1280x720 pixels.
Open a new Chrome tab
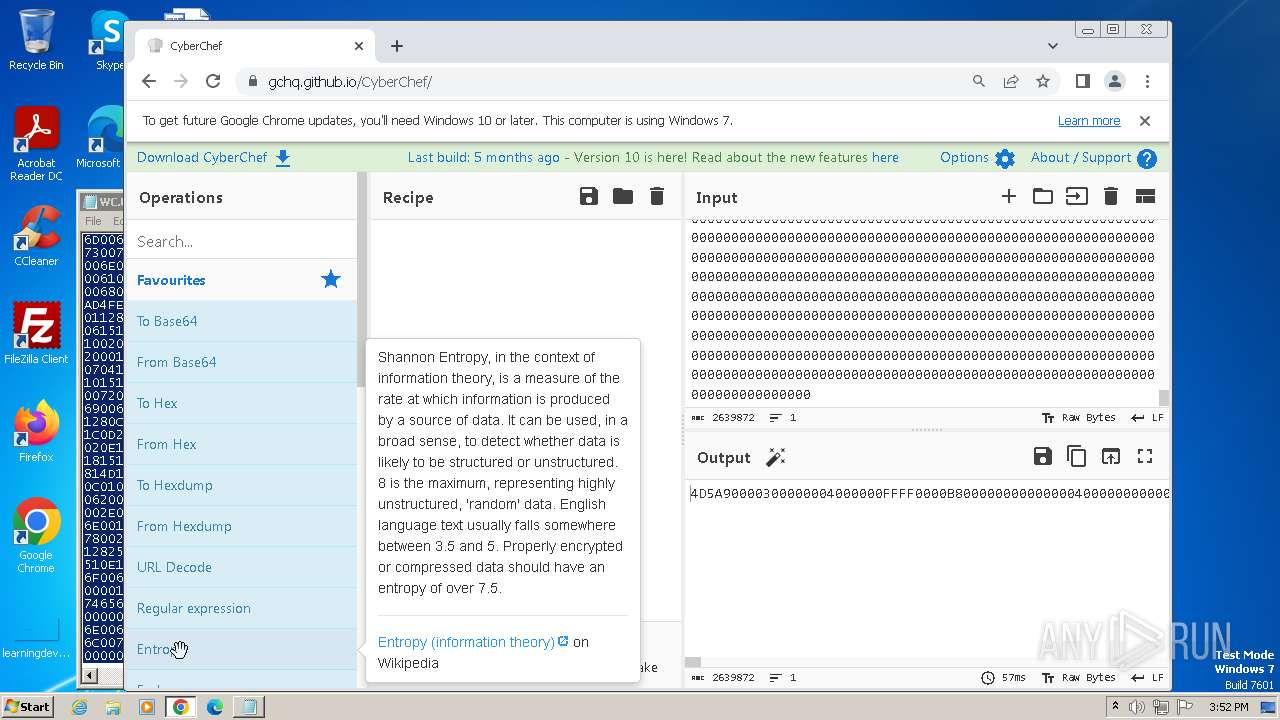397,46
